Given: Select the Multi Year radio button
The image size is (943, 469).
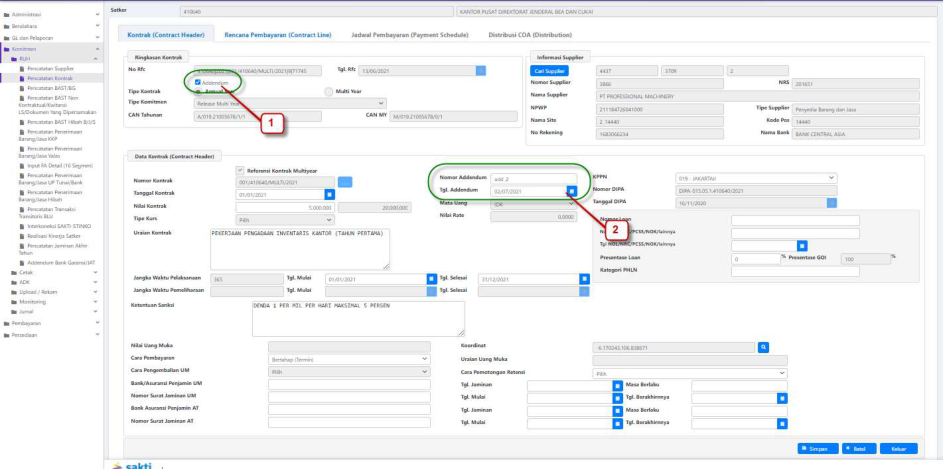Looking at the screenshot, I should (x=329, y=92).
